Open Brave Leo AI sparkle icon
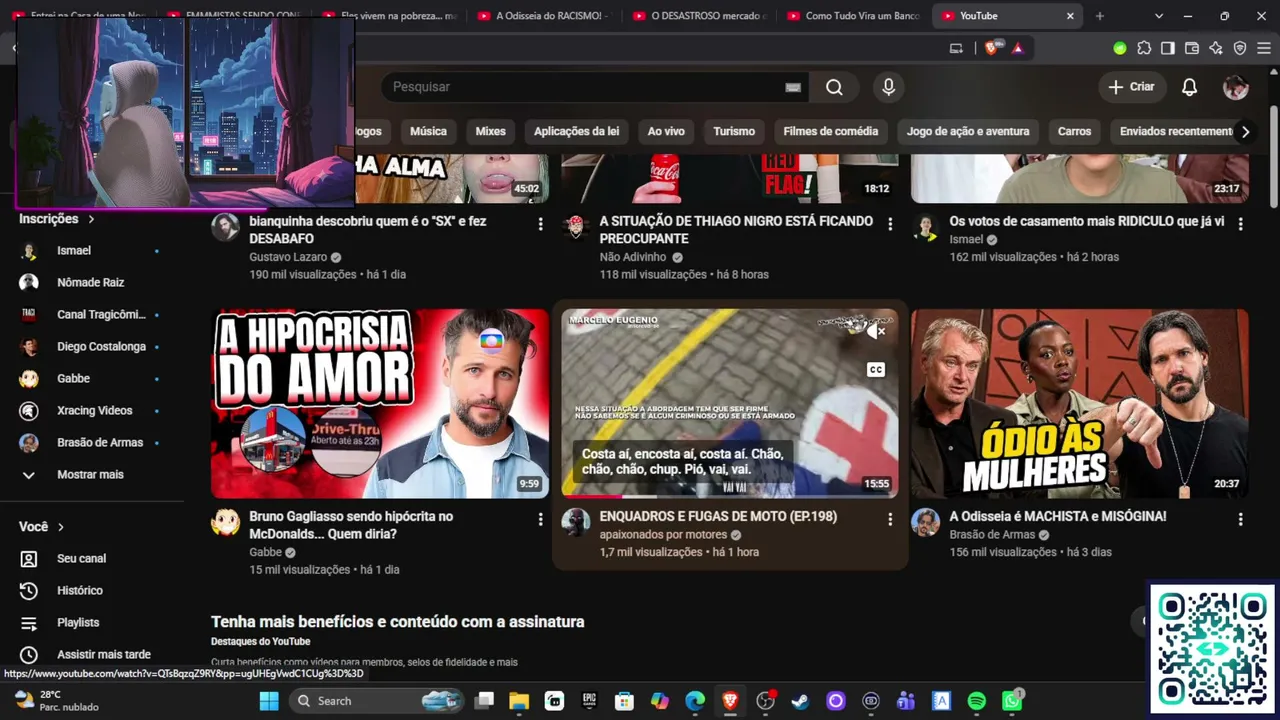The width and height of the screenshot is (1280, 720). click(1215, 48)
